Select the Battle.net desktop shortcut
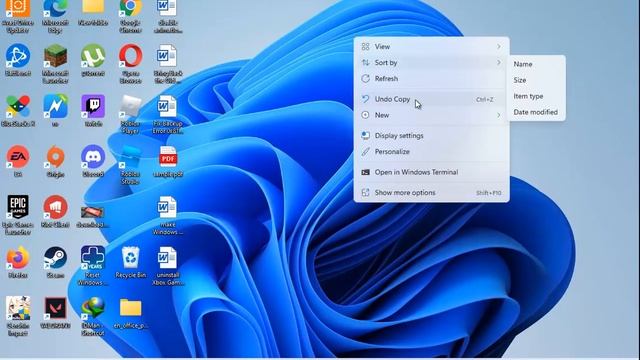This screenshot has height=360, width=640. (x=18, y=60)
